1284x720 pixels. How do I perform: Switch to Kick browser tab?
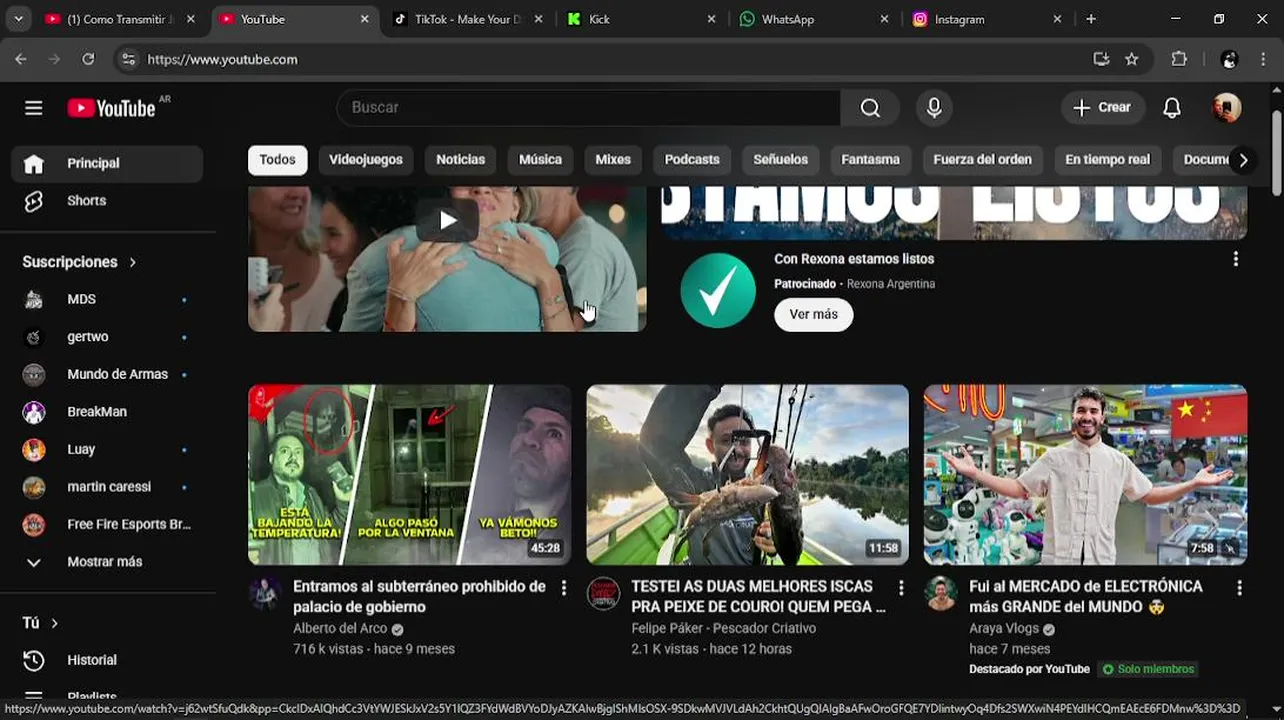click(x=640, y=19)
